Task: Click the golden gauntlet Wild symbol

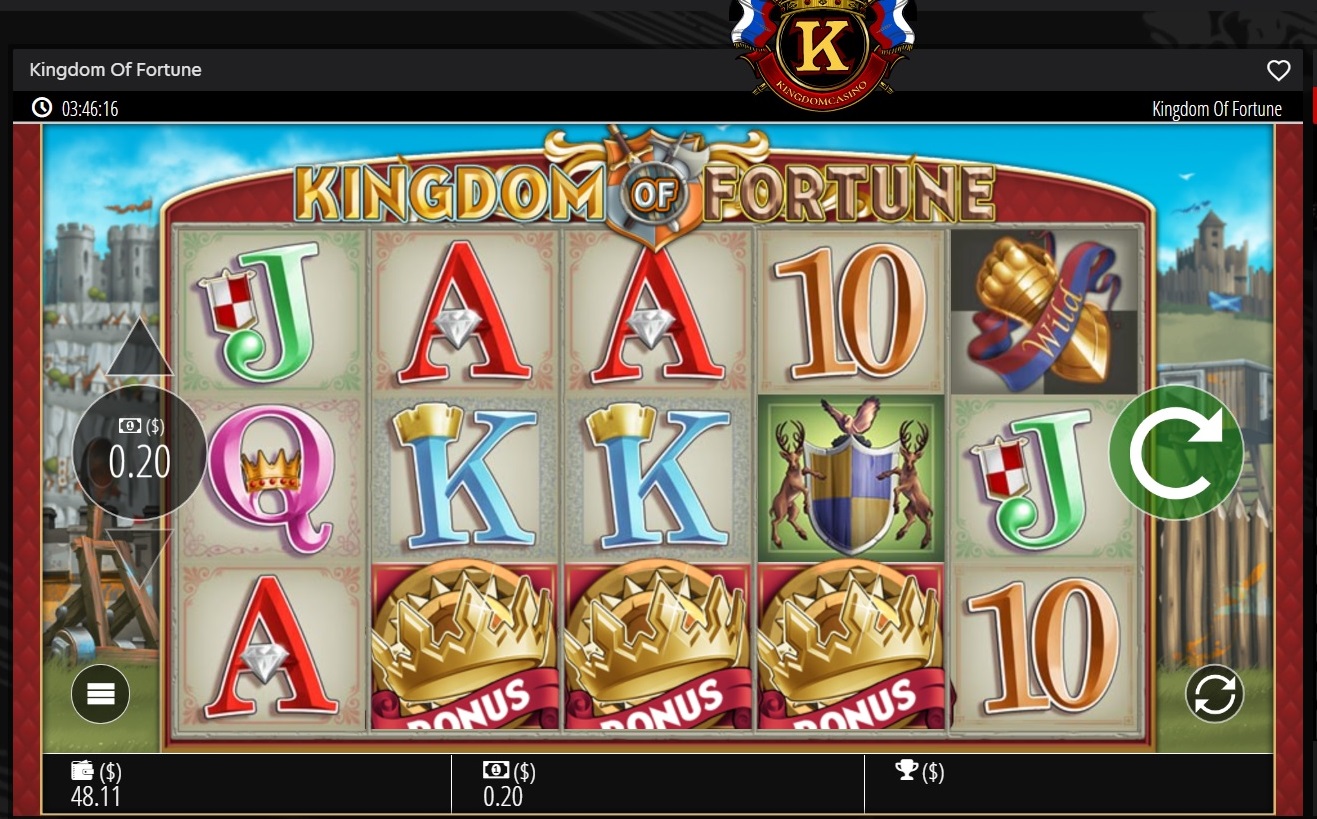Action: pos(1045,311)
